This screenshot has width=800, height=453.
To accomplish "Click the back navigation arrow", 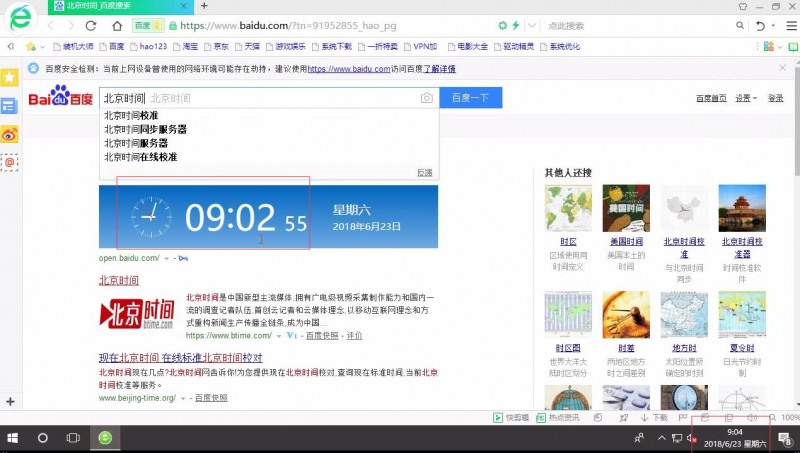I will (51, 26).
